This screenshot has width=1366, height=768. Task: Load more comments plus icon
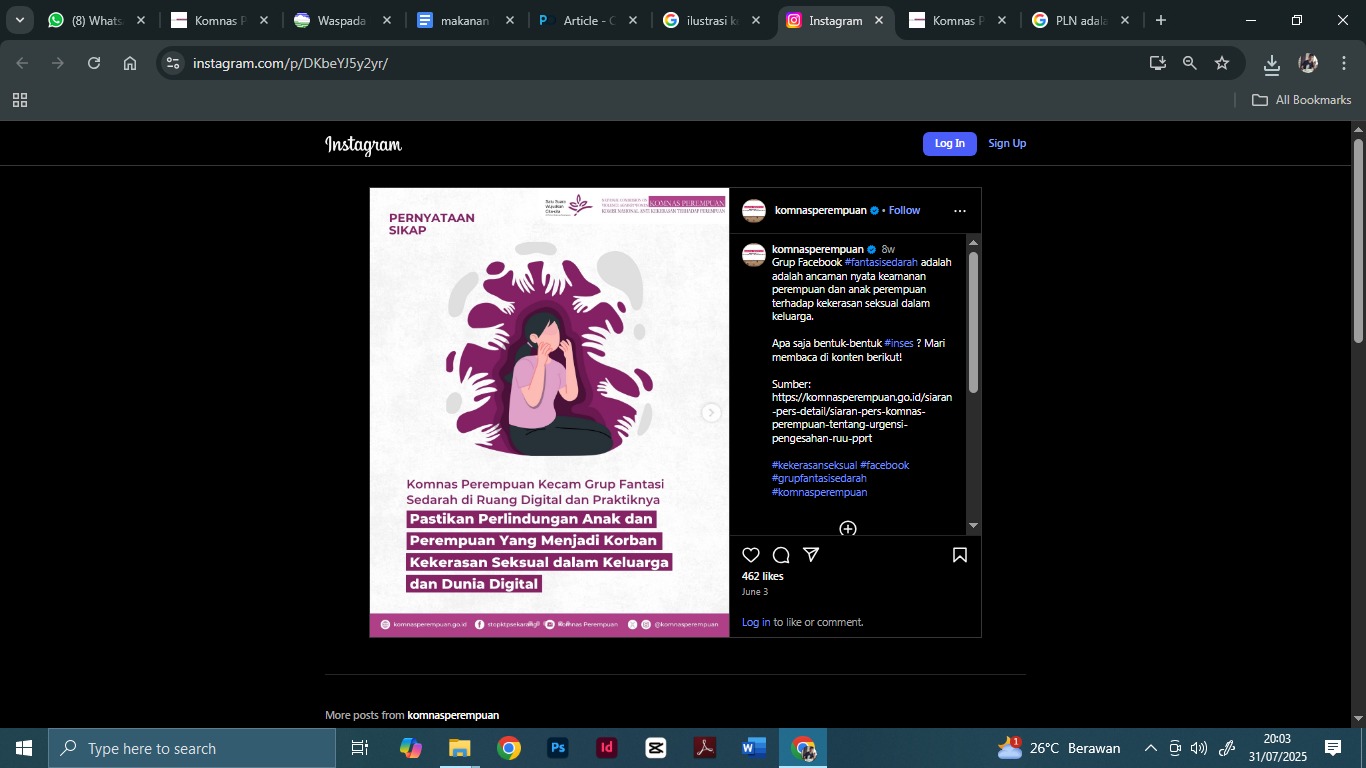pyautogui.click(x=848, y=528)
